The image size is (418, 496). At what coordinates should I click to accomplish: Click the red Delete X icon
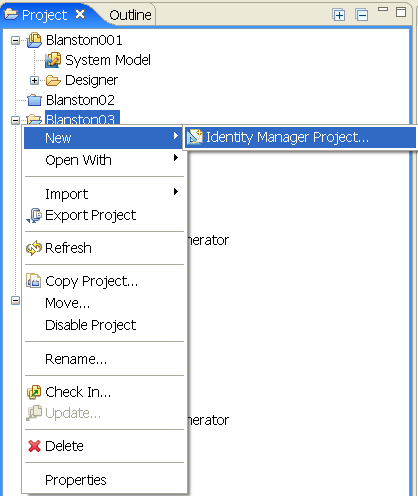[34, 446]
